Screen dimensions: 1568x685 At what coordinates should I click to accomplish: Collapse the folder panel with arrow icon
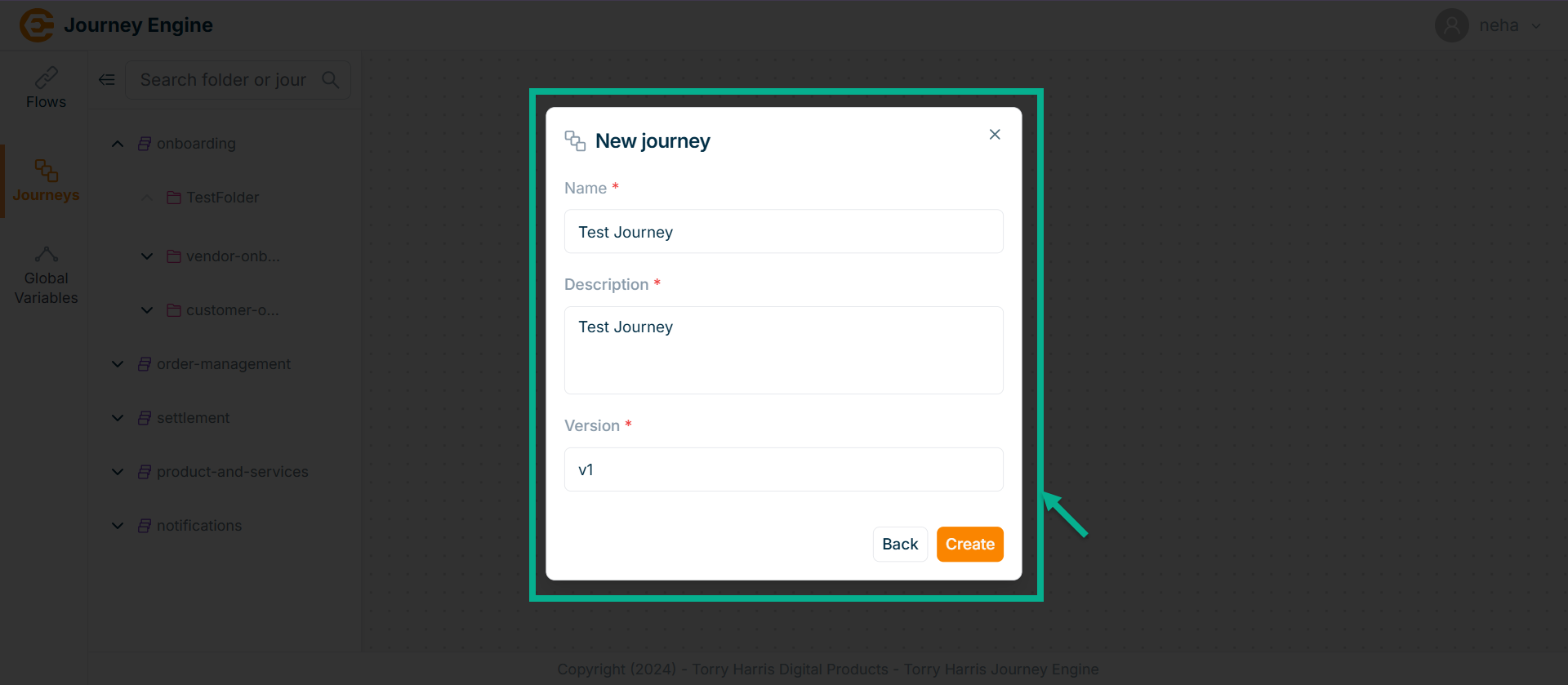pos(107,79)
